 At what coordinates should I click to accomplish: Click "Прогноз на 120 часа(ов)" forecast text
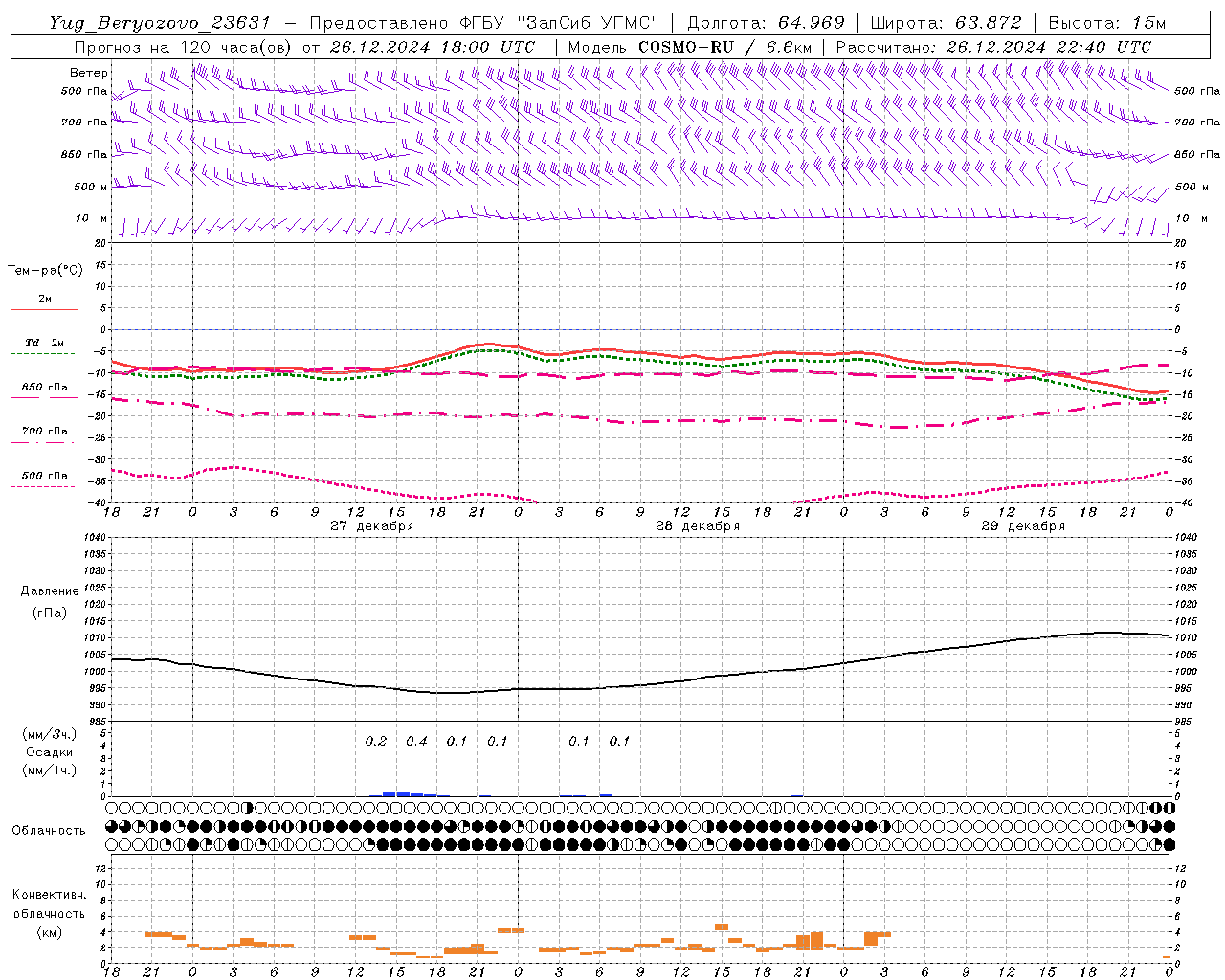coord(184,47)
